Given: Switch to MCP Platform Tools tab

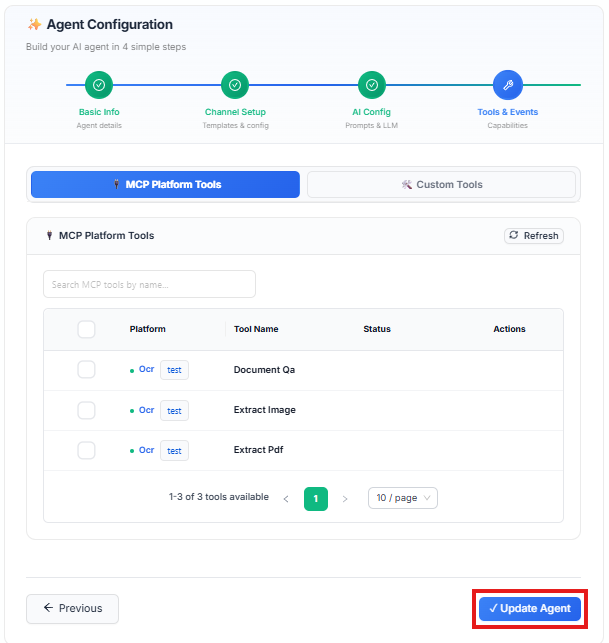Looking at the screenshot, I should [165, 185].
